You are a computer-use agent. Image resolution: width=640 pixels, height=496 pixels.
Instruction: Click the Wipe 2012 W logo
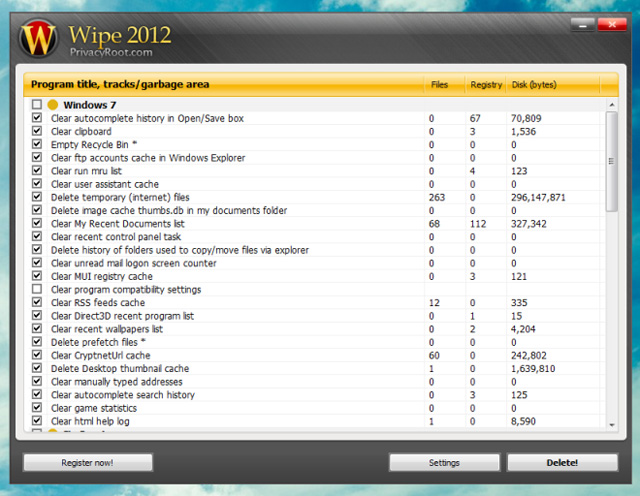tap(38, 38)
